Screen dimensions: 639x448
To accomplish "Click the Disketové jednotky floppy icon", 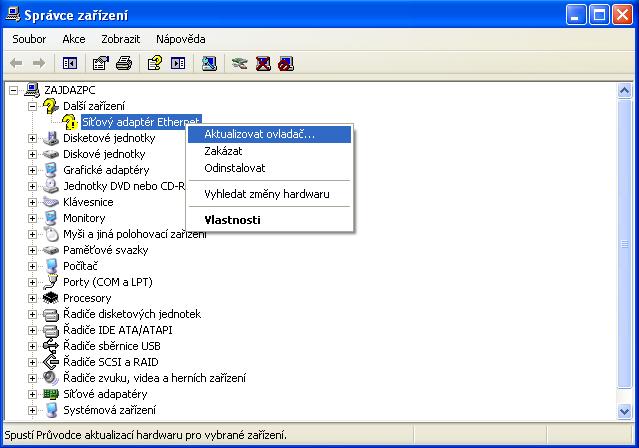I will click(51, 138).
